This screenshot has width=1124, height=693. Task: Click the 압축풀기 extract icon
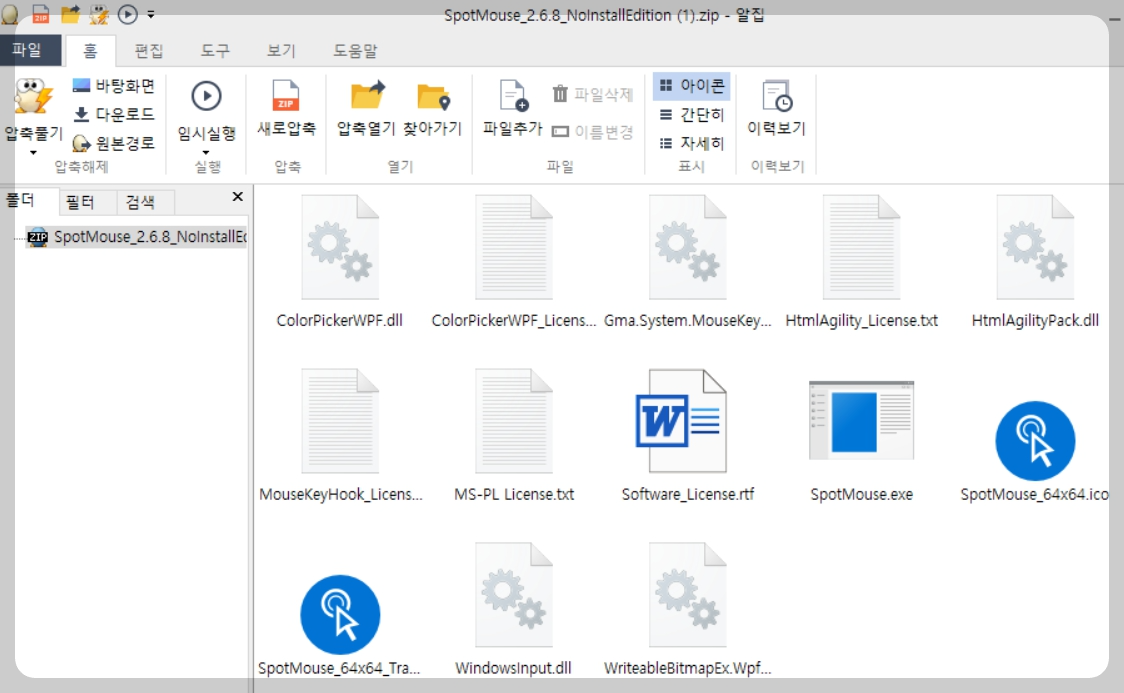tap(33, 97)
